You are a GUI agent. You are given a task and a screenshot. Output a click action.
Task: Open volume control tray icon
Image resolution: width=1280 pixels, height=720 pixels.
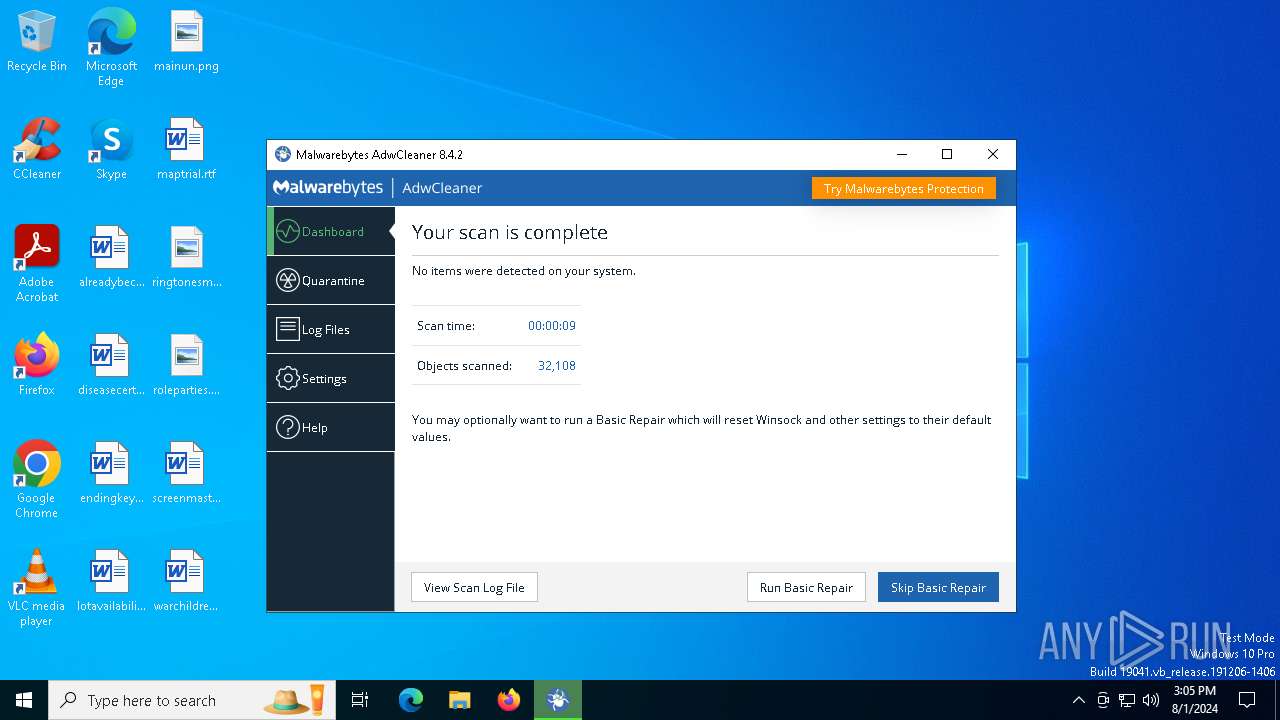click(x=1151, y=700)
